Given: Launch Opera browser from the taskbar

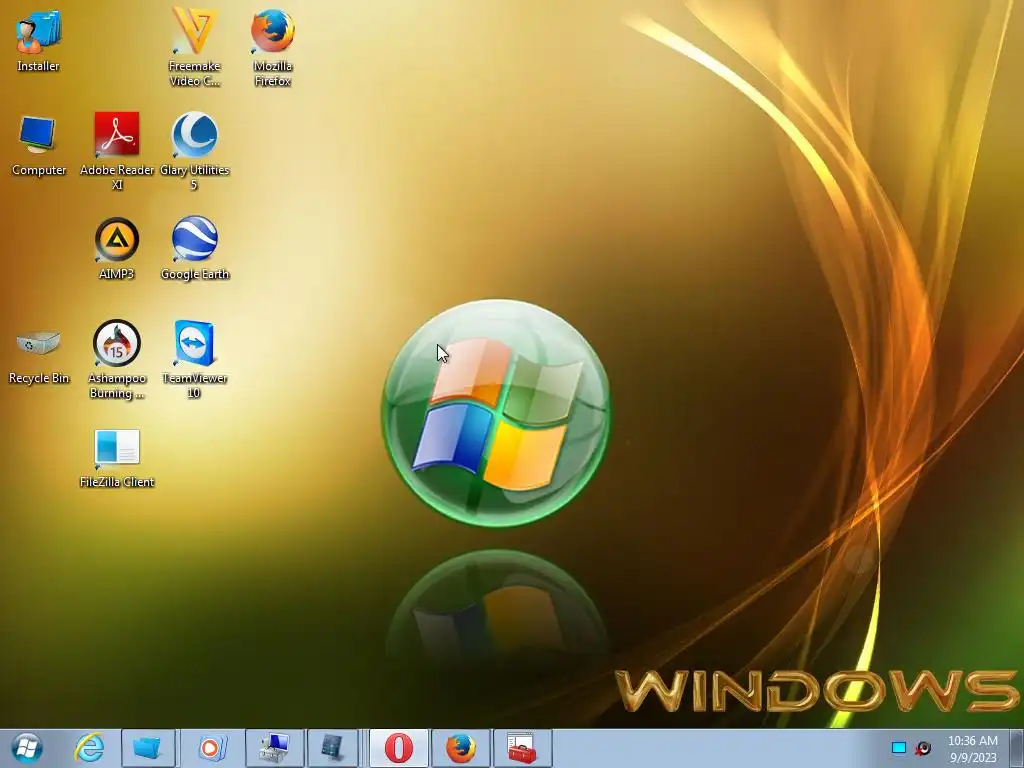Looking at the screenshot, I should pos(398,748).
